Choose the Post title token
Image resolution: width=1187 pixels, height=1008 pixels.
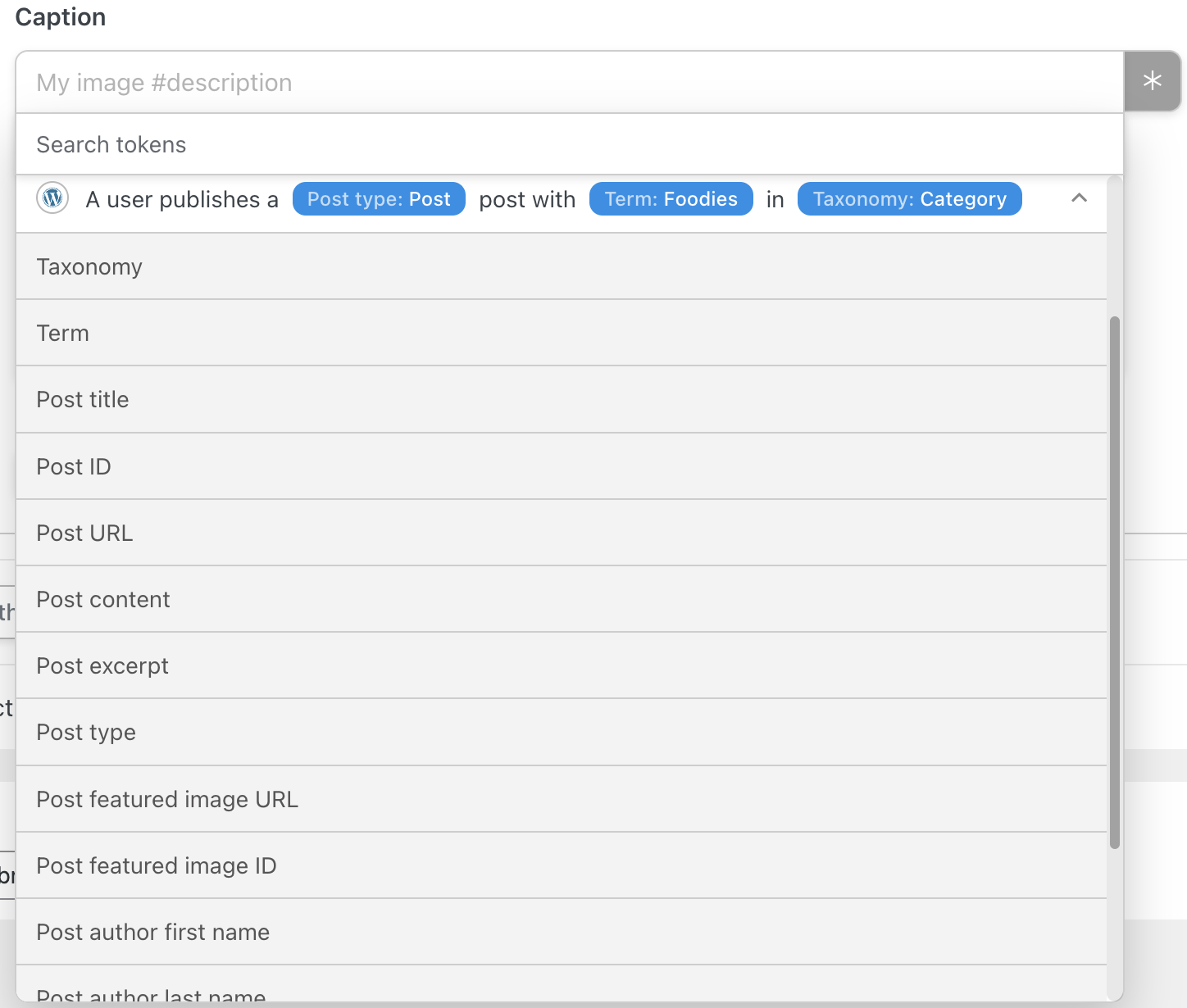coord(562,399)
